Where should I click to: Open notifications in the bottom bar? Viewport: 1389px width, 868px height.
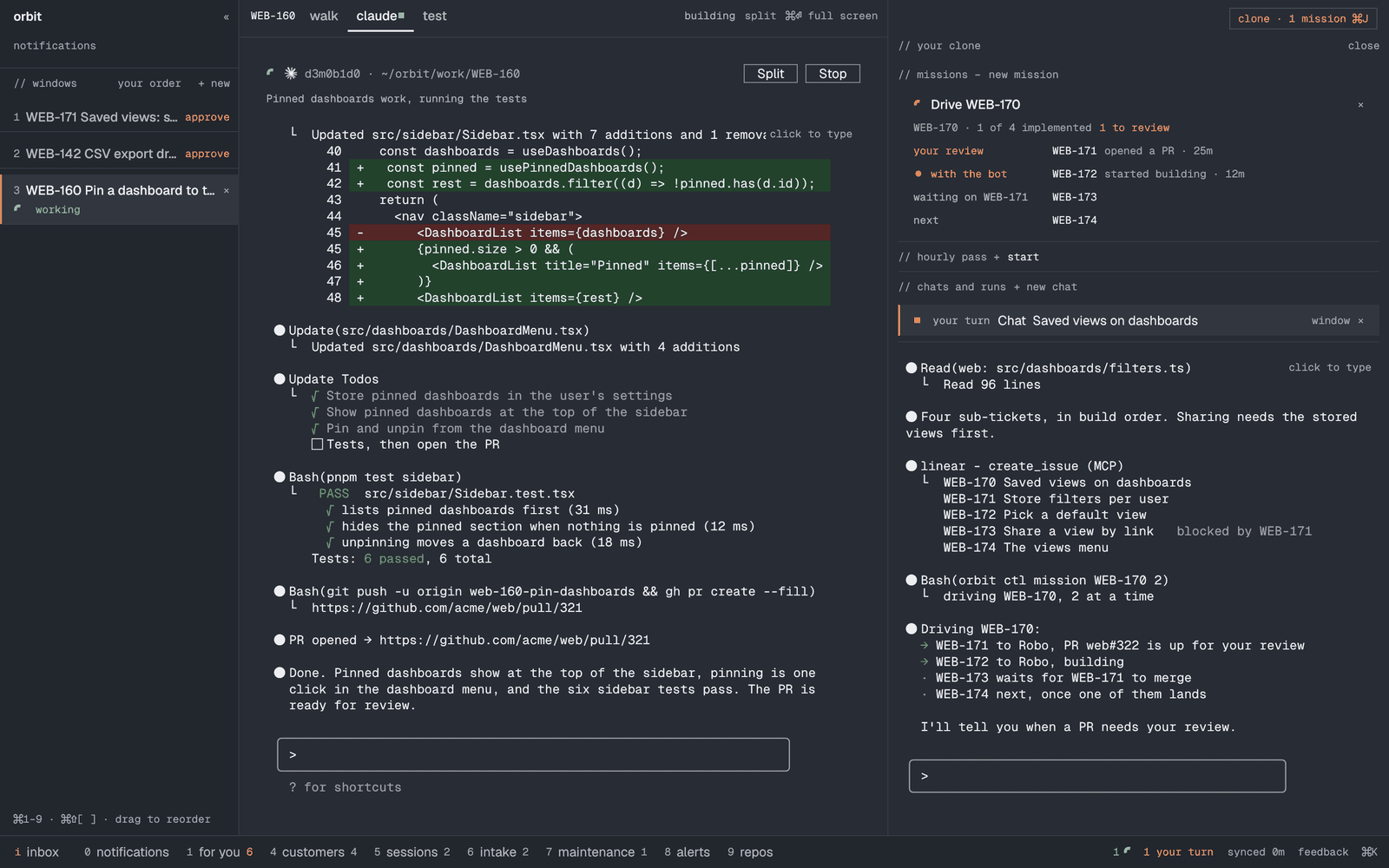[x=126, y=852]
